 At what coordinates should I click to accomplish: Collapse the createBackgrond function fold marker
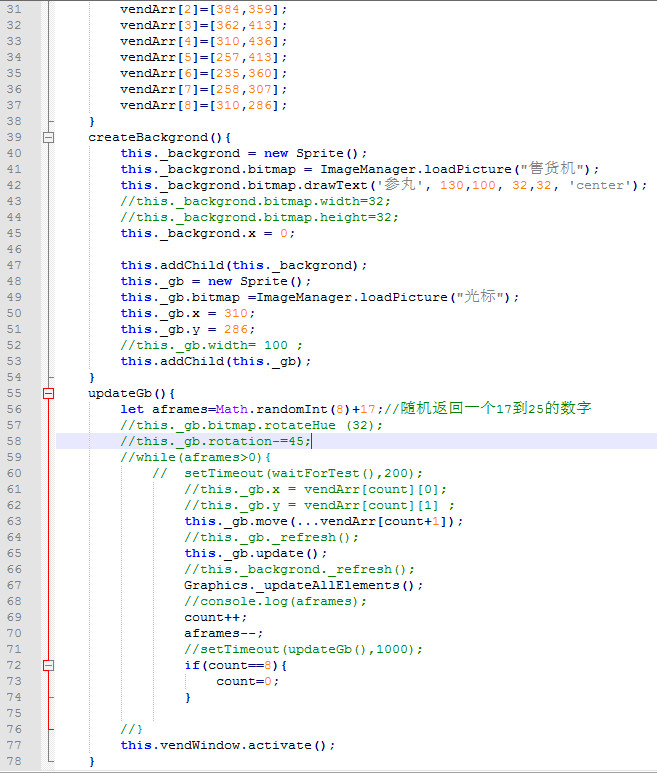click(x=48, y=138)
